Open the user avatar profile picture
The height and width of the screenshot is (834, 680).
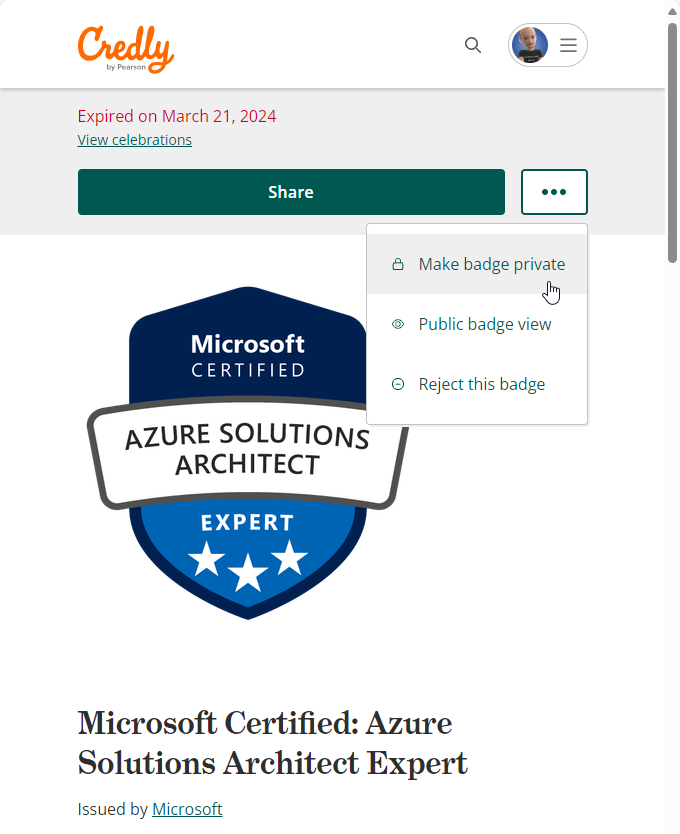point(530,45)
